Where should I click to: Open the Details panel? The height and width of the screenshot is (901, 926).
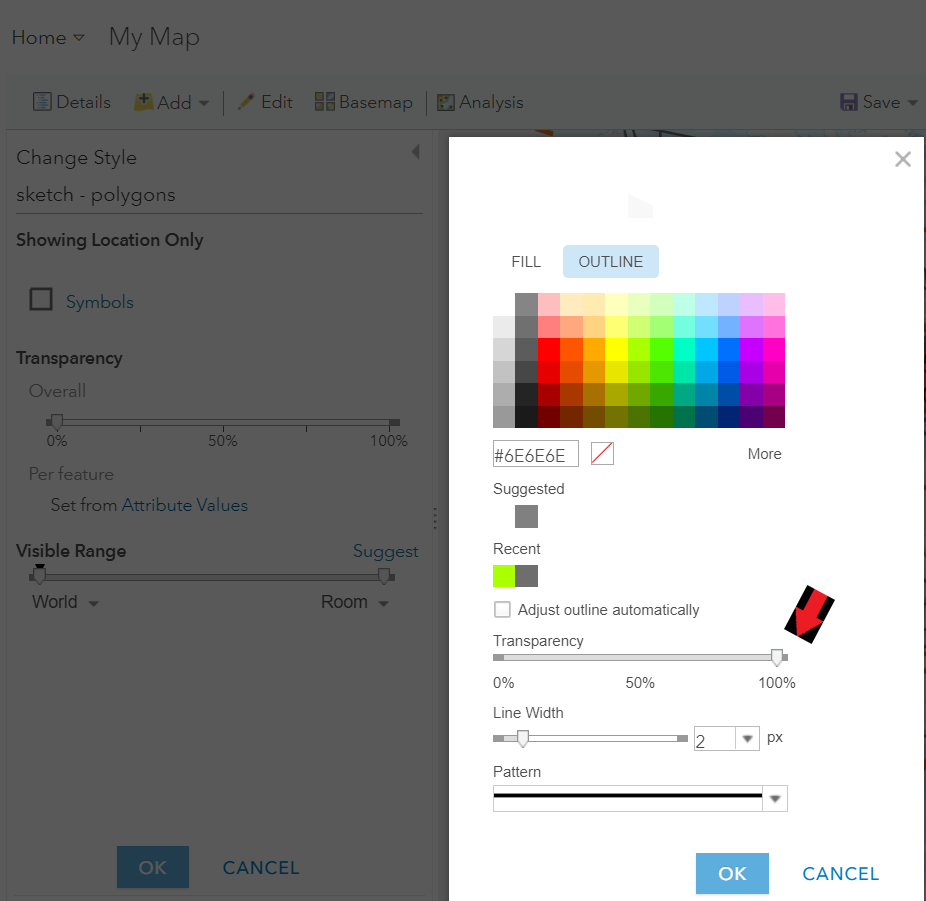[x=71, y=101]
